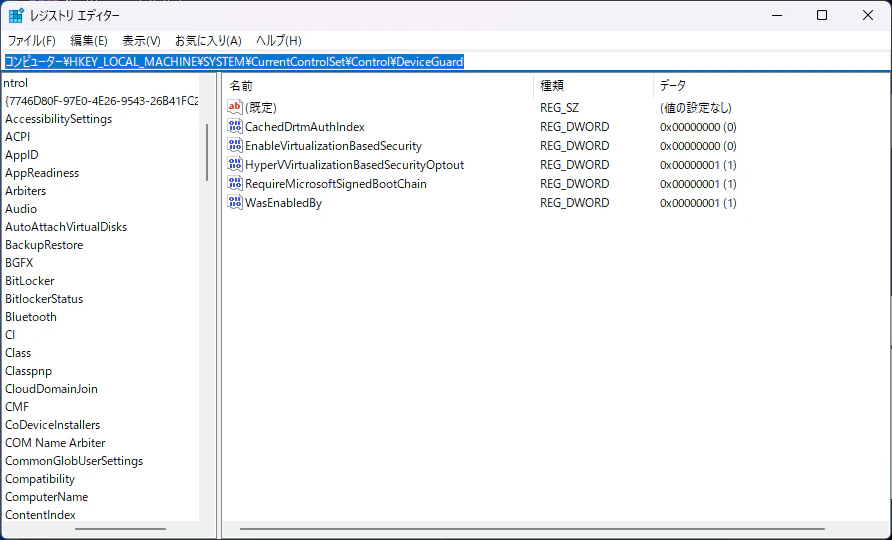This screenshot has height=540, width=892.
Task: Select the COM Name Arbiter key
Action: pos(55,443)
